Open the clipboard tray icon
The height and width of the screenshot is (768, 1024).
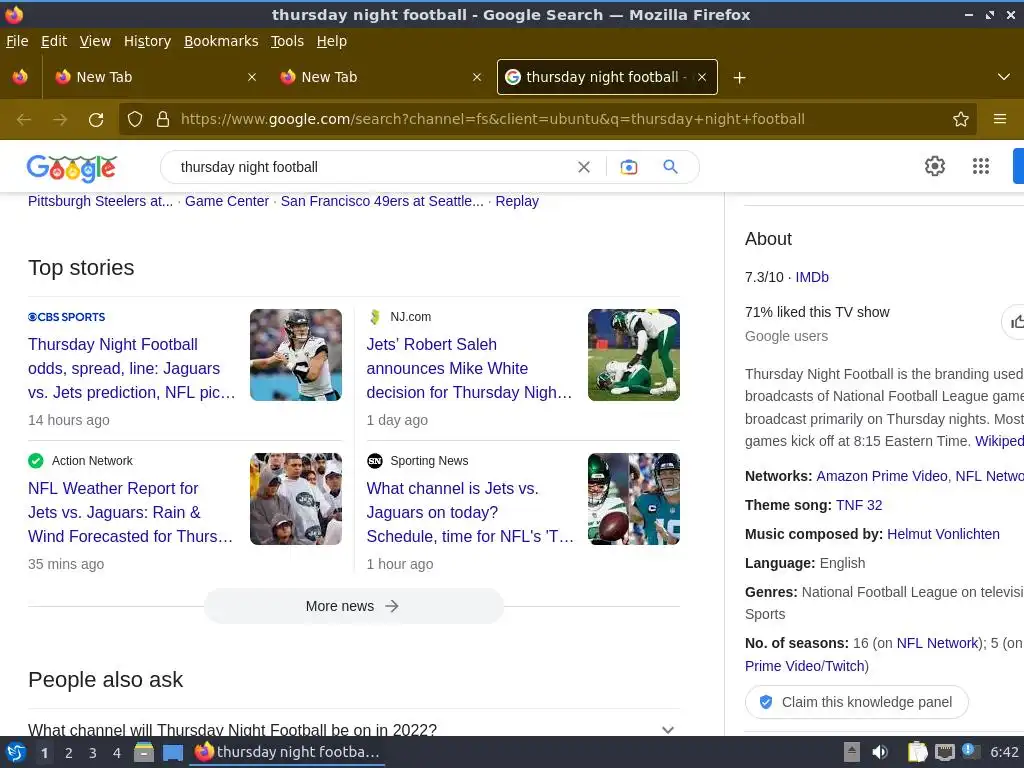918,752
